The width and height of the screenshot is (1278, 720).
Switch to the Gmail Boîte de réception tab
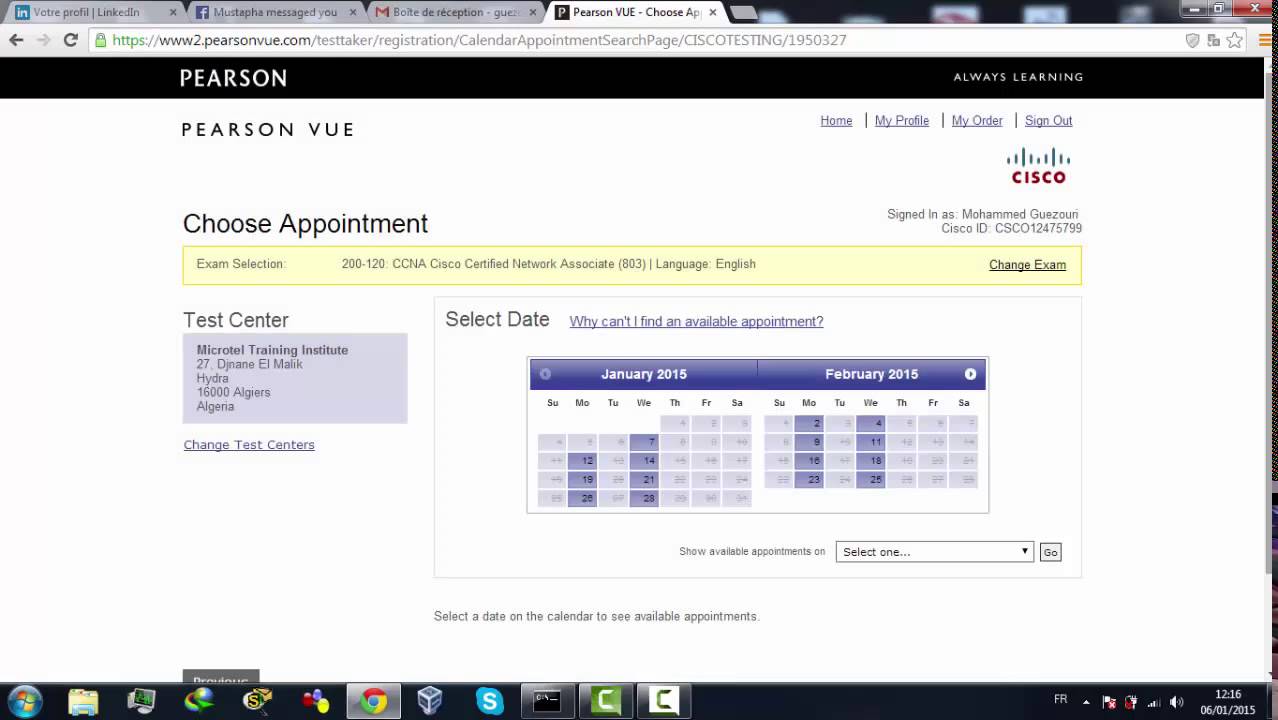point(456,13)
